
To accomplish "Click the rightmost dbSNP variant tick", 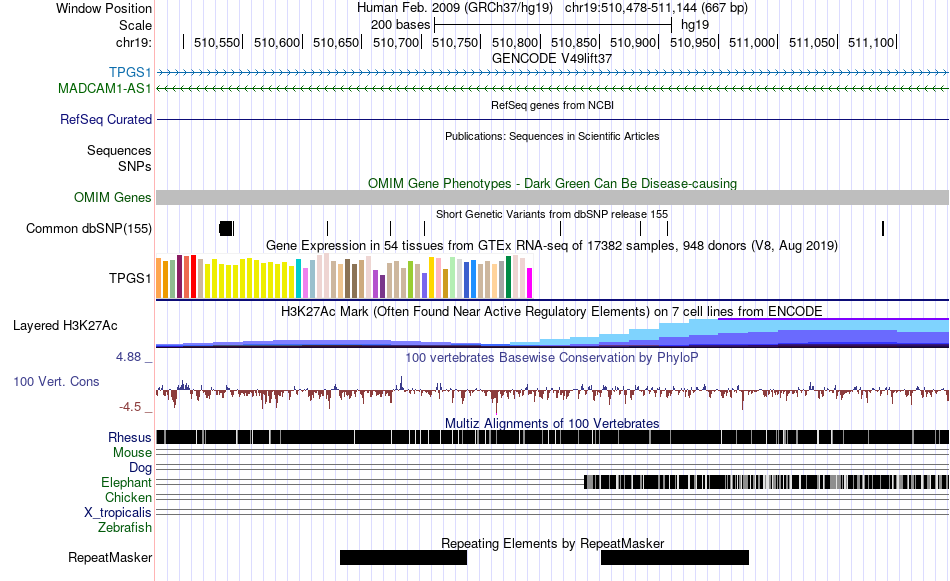I will pos(883,228).
